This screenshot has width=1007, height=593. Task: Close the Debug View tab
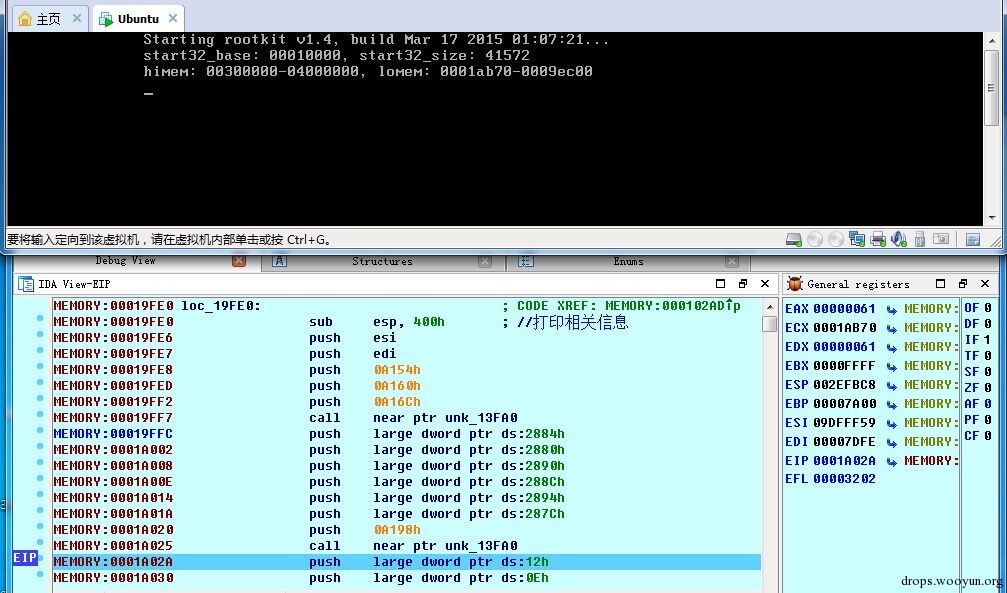click(239, 261)
